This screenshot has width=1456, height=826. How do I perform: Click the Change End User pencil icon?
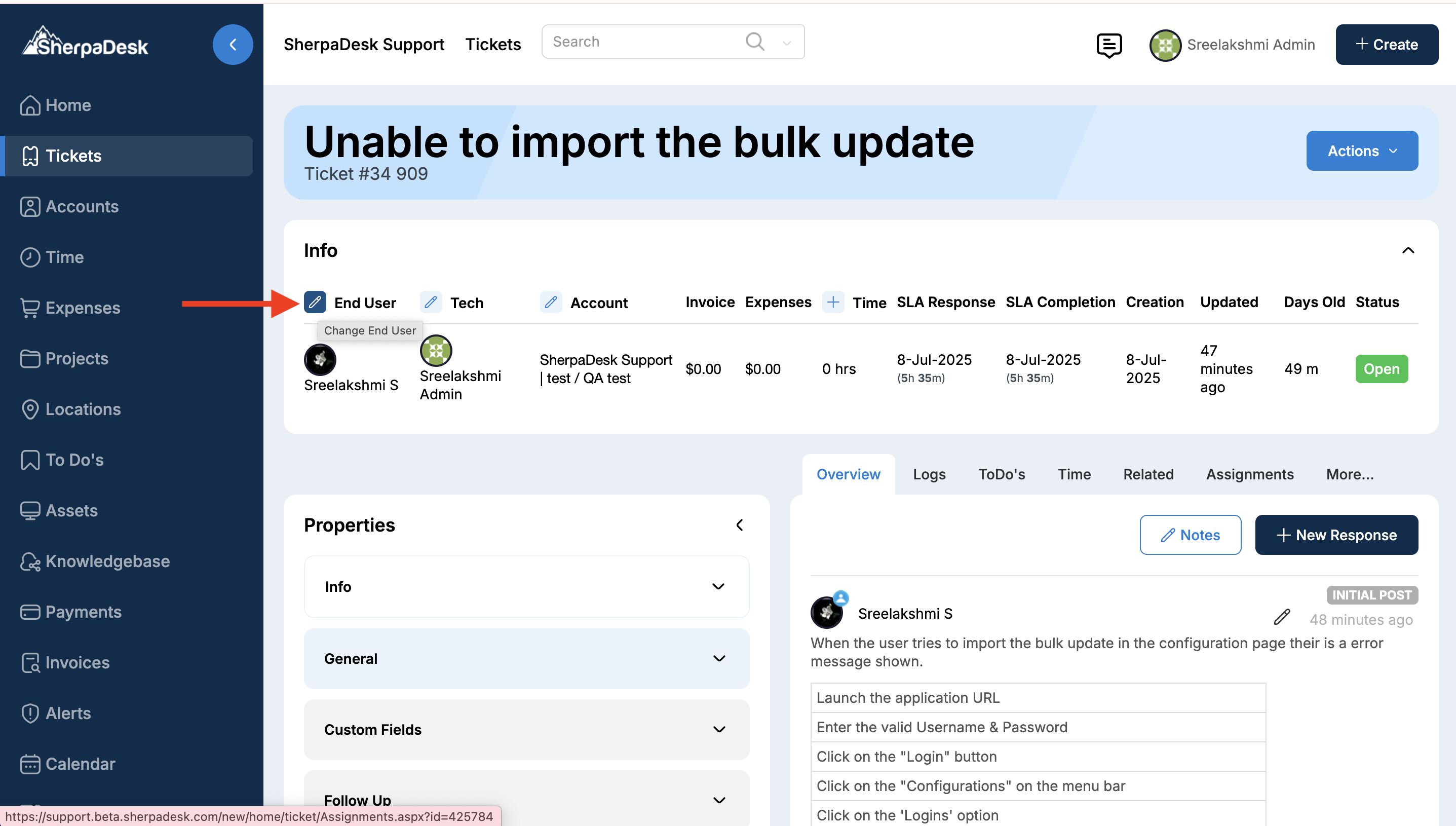(315, 302)
